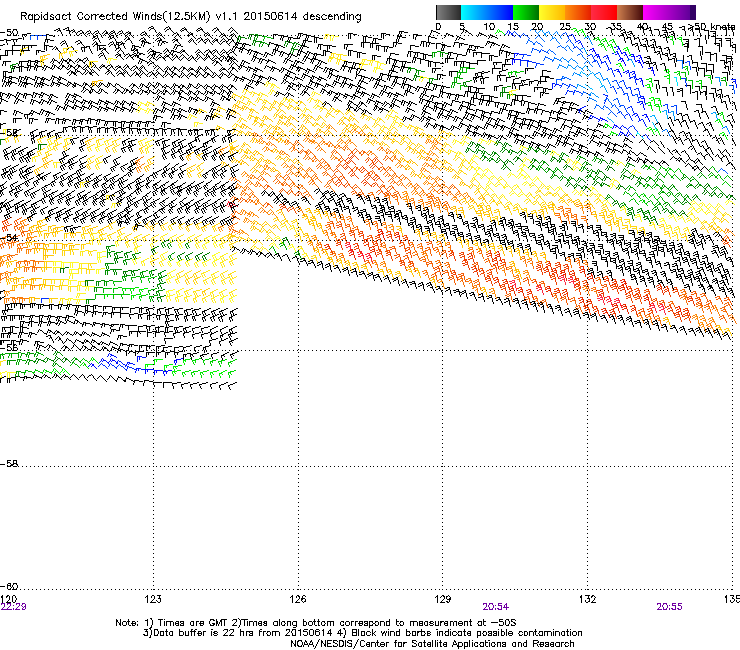The image size is (740, 650).
Task: Click the '-58' latitude label
Action: pos(9,464)
